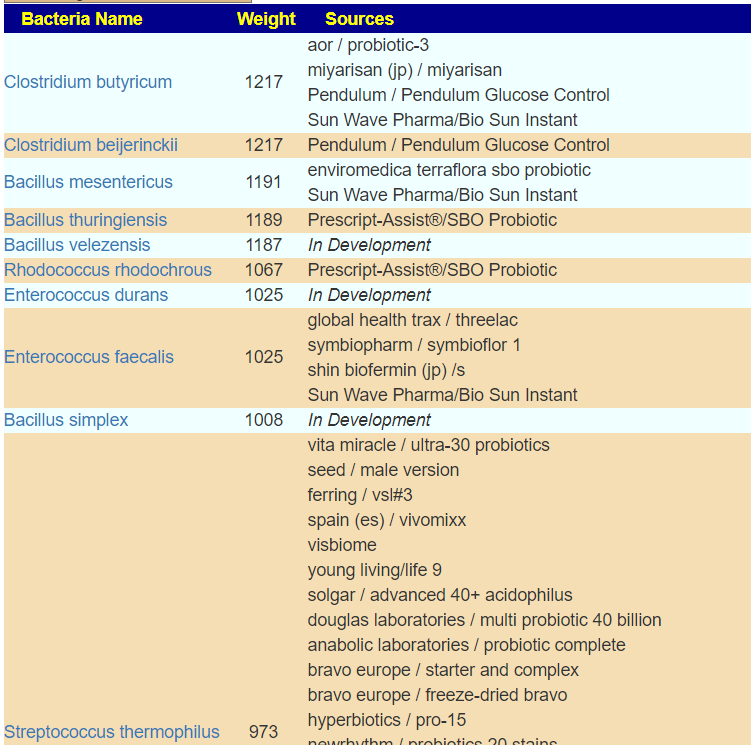
Task: Click the Weight column header
Action: (x=266, y=19)
